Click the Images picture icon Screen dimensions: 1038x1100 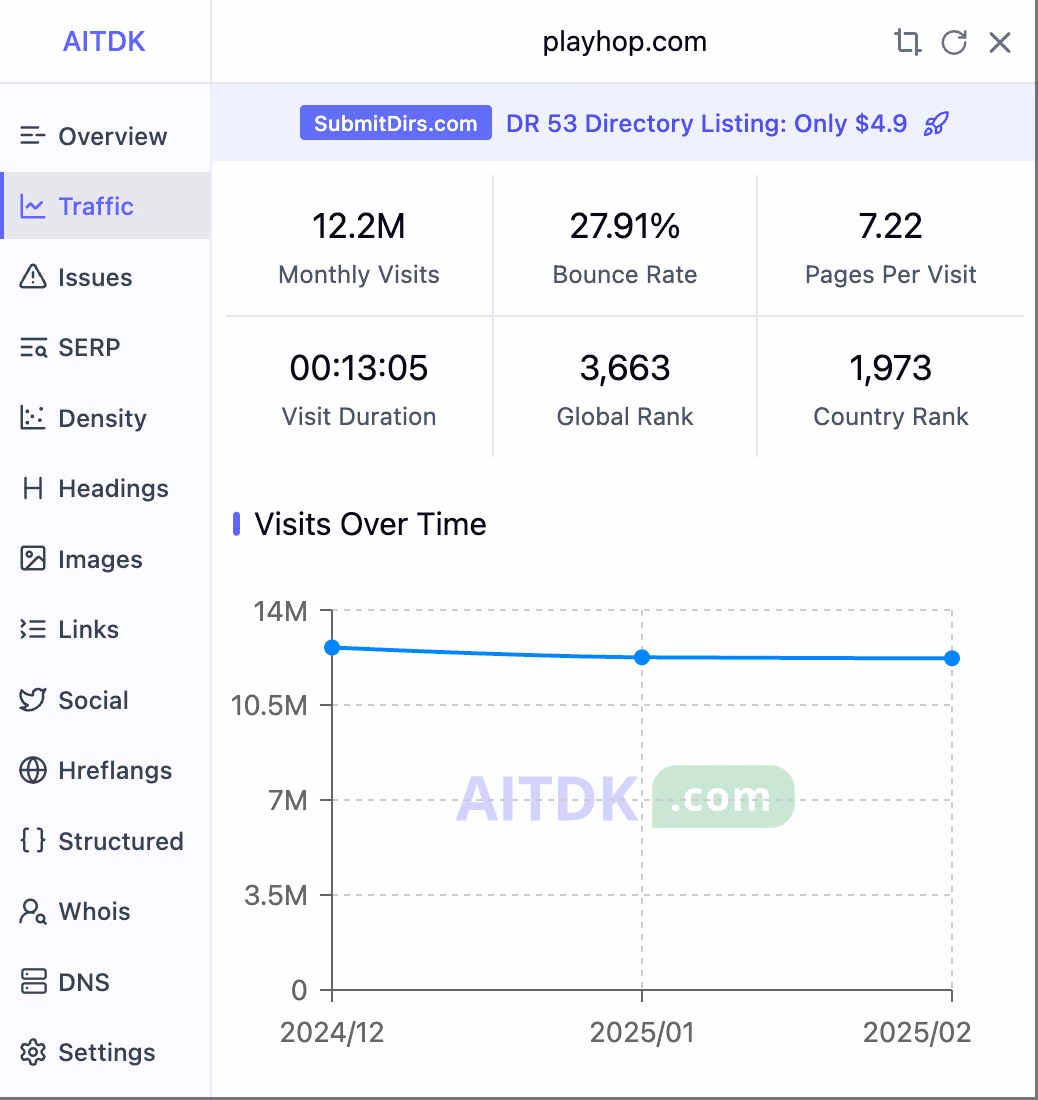(x=33, y=559)
